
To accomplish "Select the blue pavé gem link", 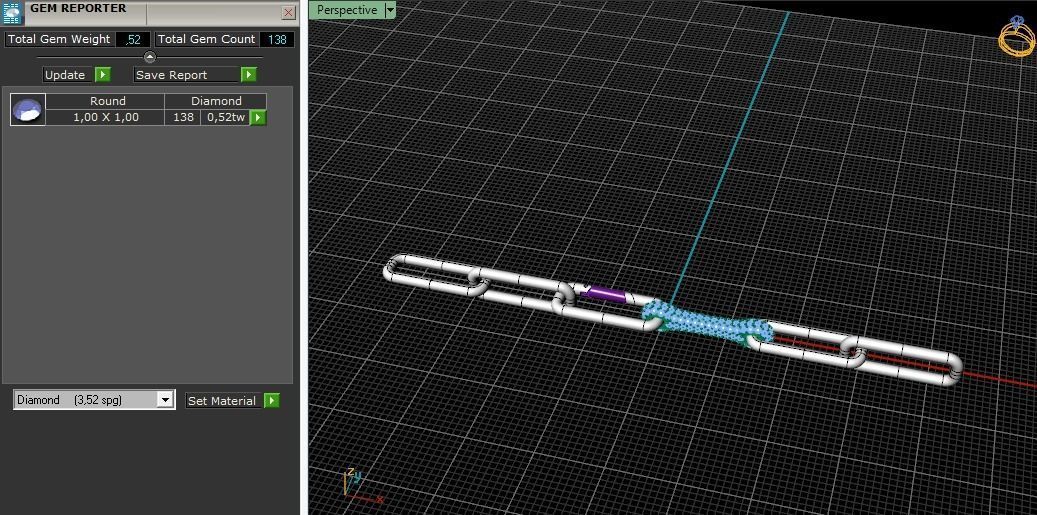I will tap(708, 322).
